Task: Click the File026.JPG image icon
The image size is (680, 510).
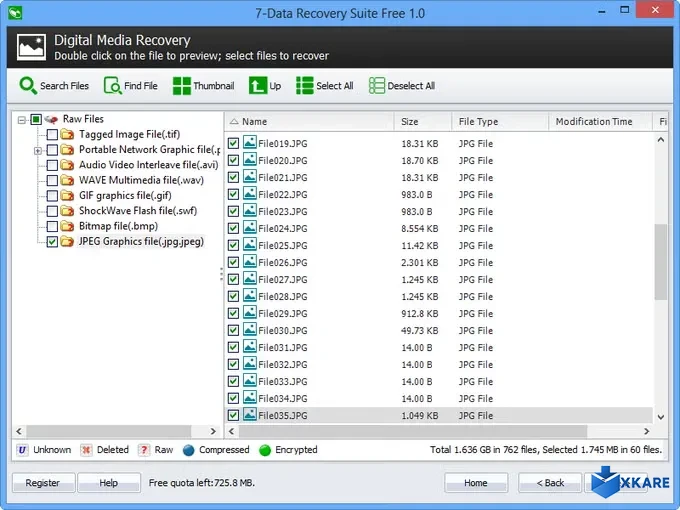Action: [249, 262]
